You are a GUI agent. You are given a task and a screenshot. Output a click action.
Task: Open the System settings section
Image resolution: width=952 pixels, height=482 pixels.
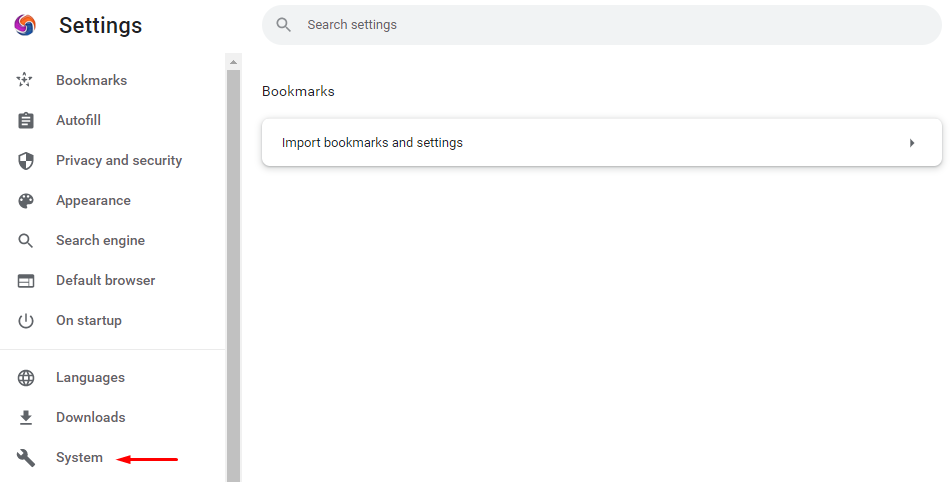coord(79,458)
